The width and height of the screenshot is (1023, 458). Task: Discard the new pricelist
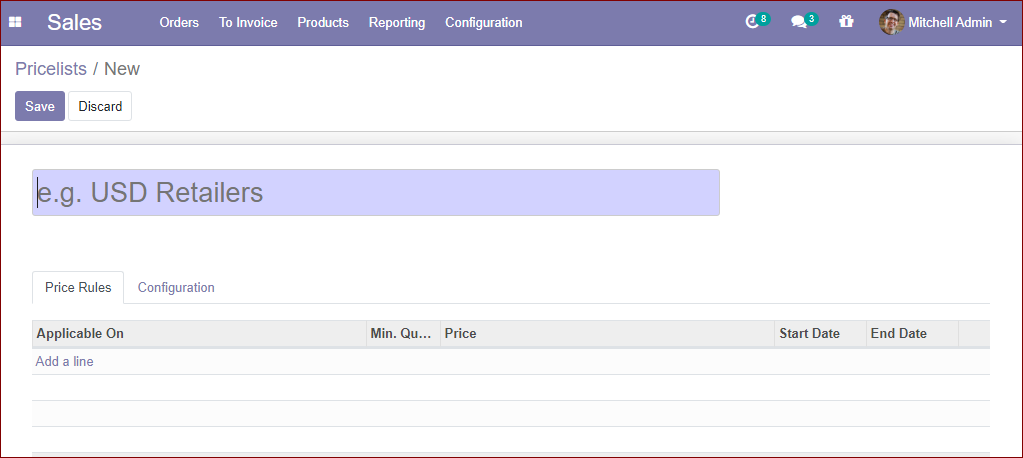[100, 106]
